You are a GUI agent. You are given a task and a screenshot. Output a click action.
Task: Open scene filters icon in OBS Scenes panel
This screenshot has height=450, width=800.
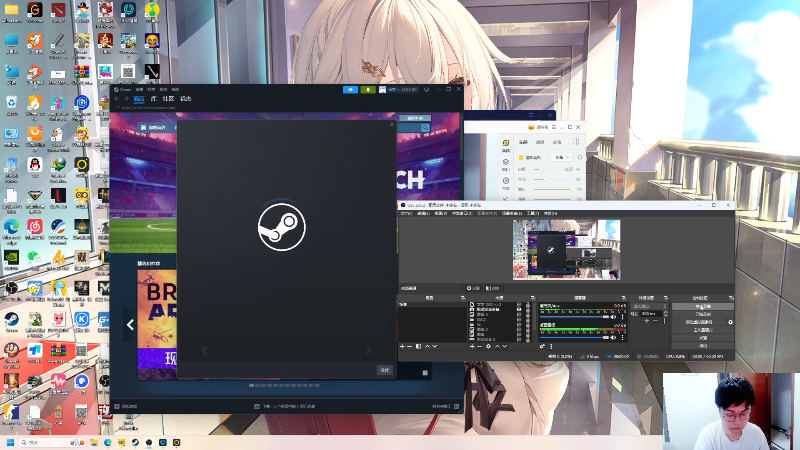pos(418,346)
